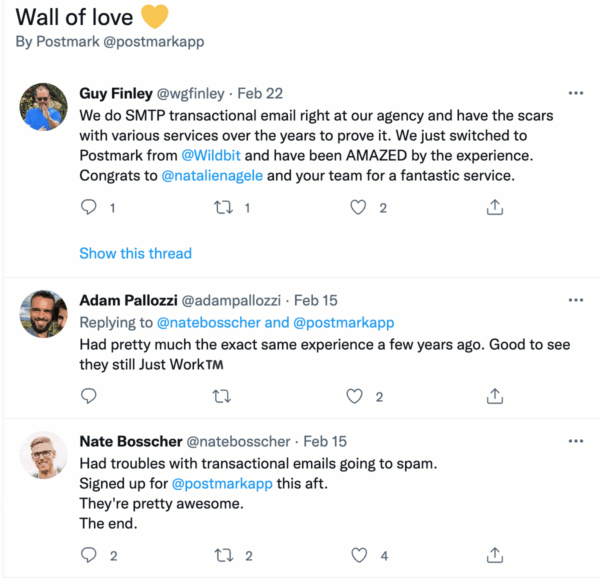Share Guy Finley's tweet
This screenshot has height=578, width=600.
(495, 207)
